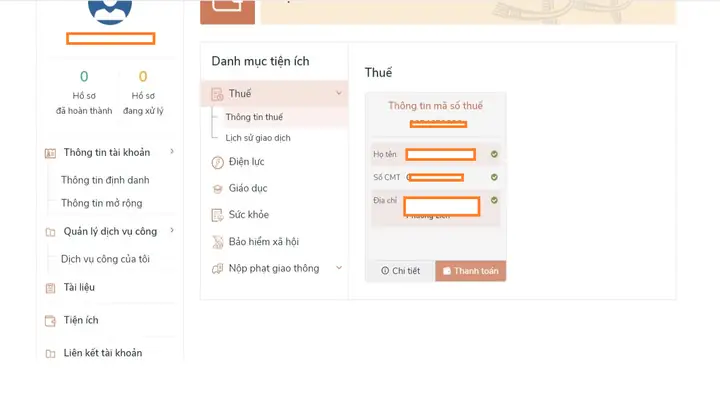
Task: Select the Bảo hiểm xã hội category
Action: click(x=264, y=242)
